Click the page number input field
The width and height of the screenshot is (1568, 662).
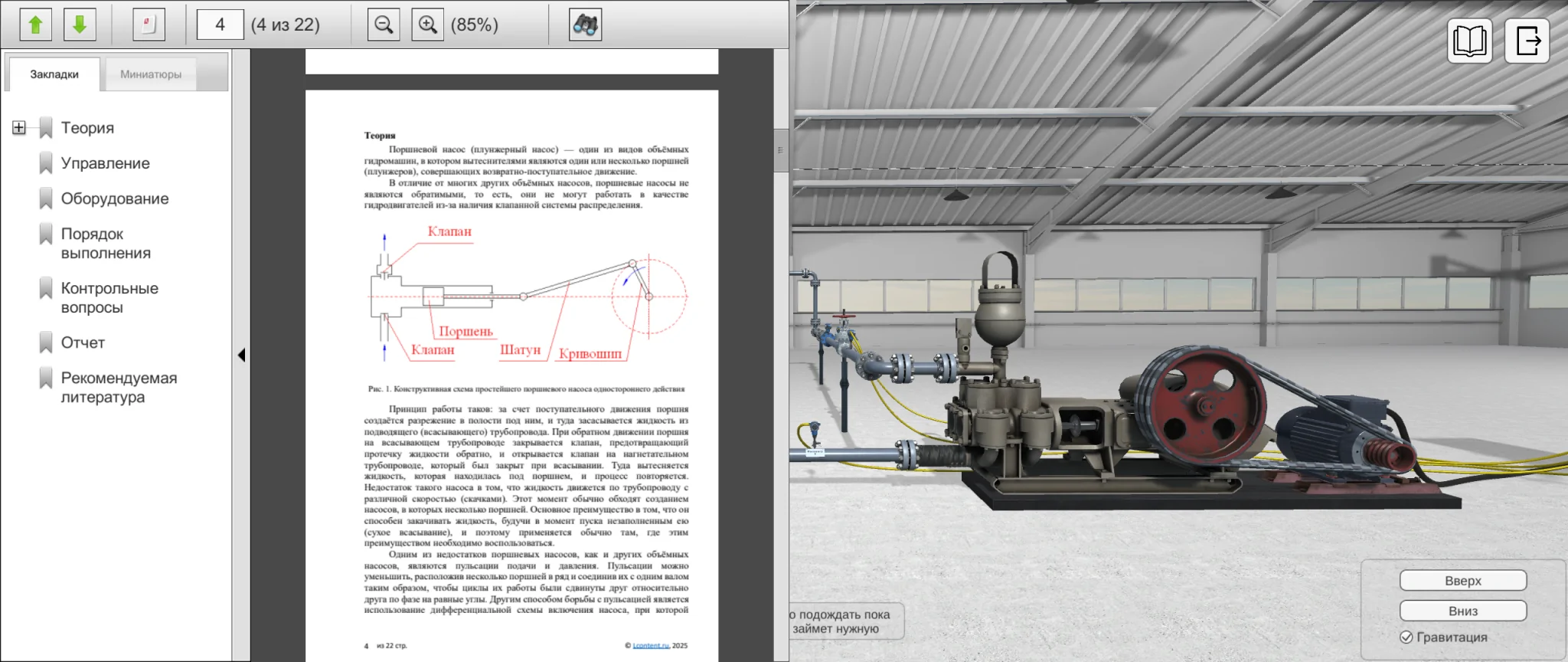pyautogui.click(x=220, y=25)
